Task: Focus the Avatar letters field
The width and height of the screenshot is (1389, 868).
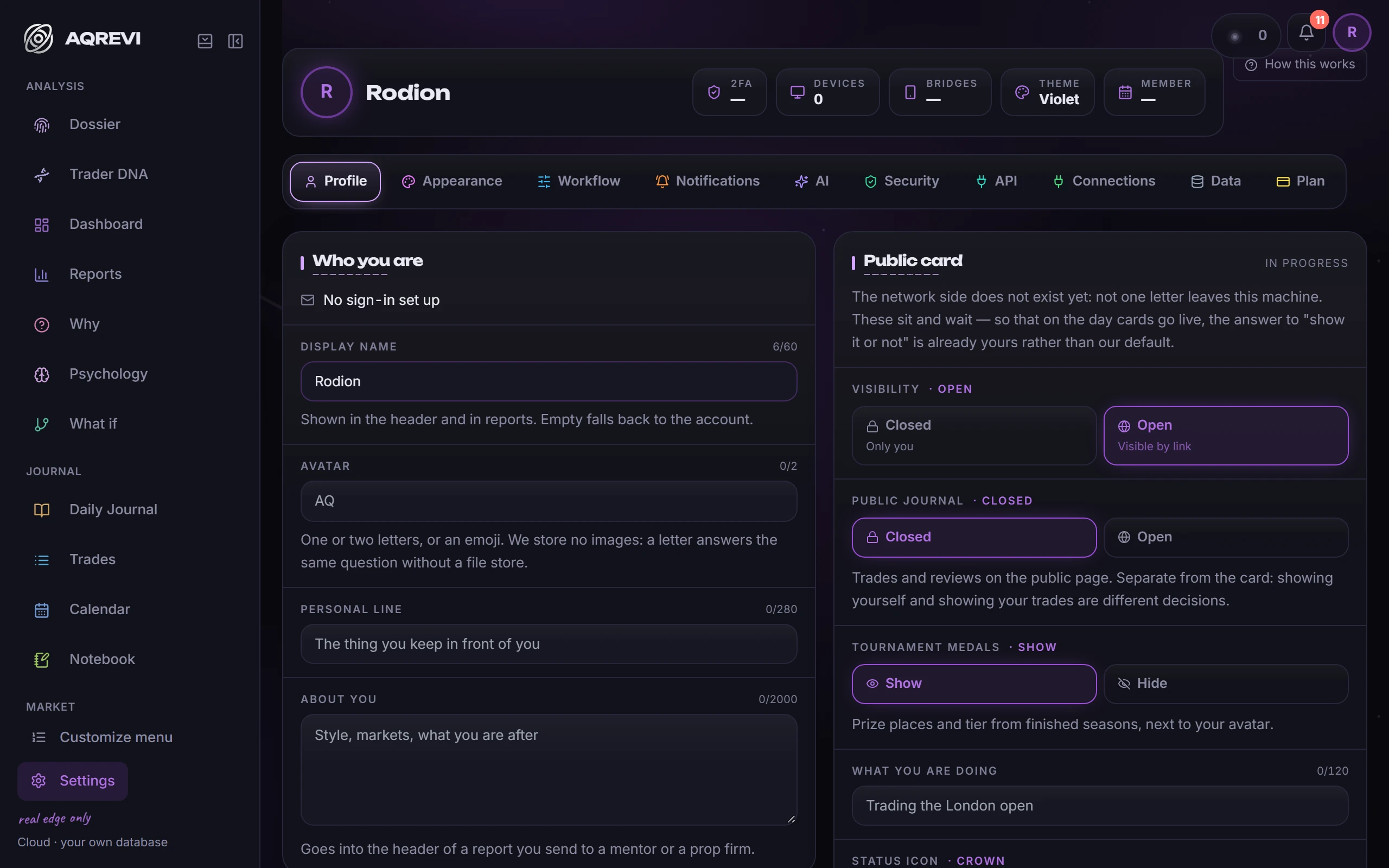Action: pos(549,501)
